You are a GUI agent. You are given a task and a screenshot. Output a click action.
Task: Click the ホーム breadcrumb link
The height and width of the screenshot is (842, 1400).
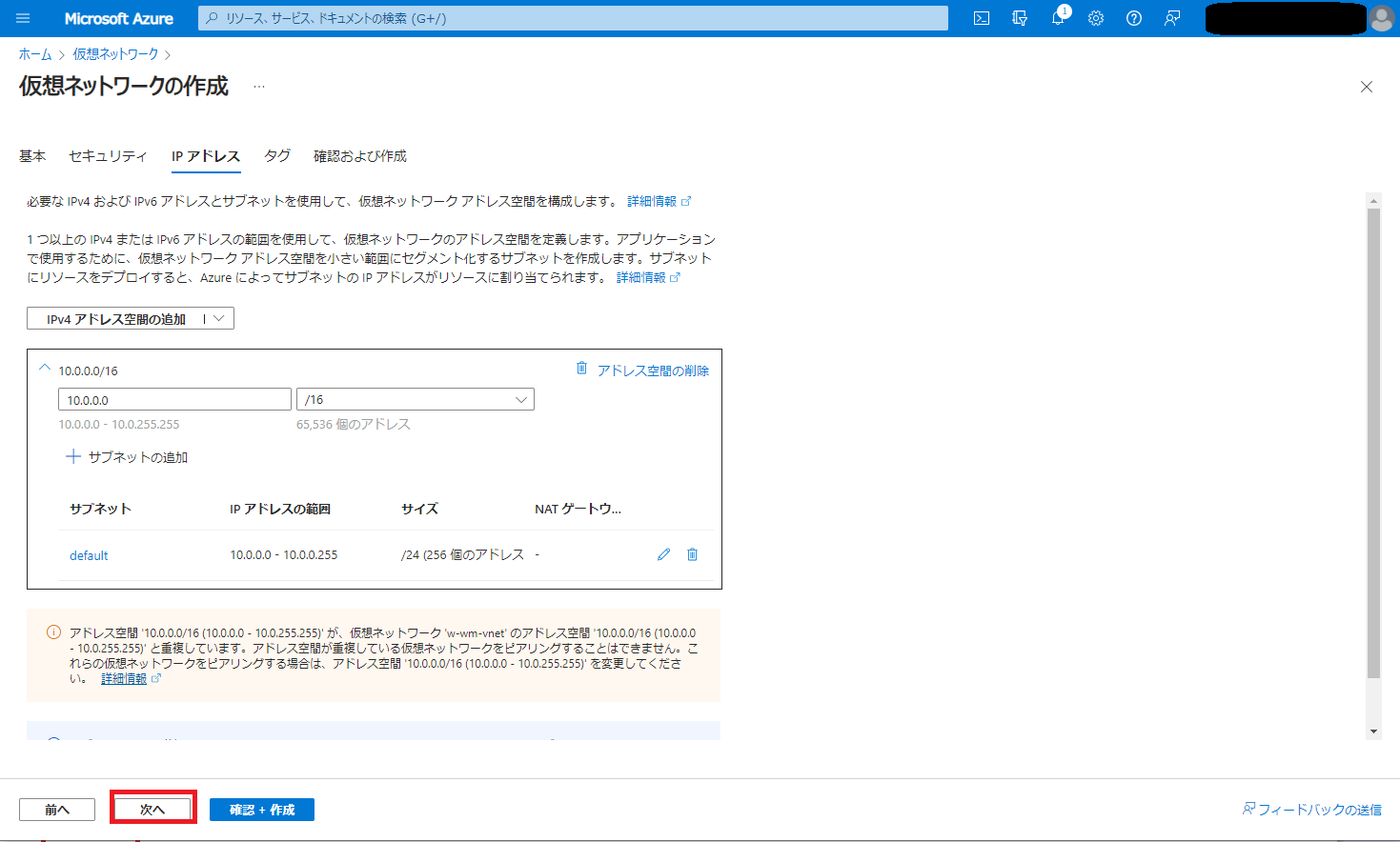[x=35, y=54]
